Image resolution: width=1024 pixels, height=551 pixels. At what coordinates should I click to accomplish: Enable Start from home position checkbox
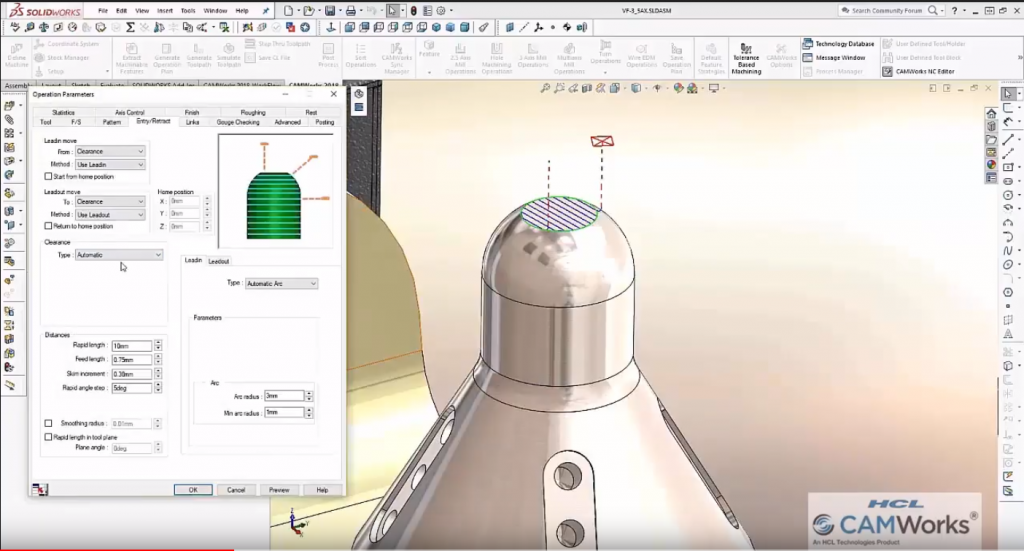click(48, 176)
